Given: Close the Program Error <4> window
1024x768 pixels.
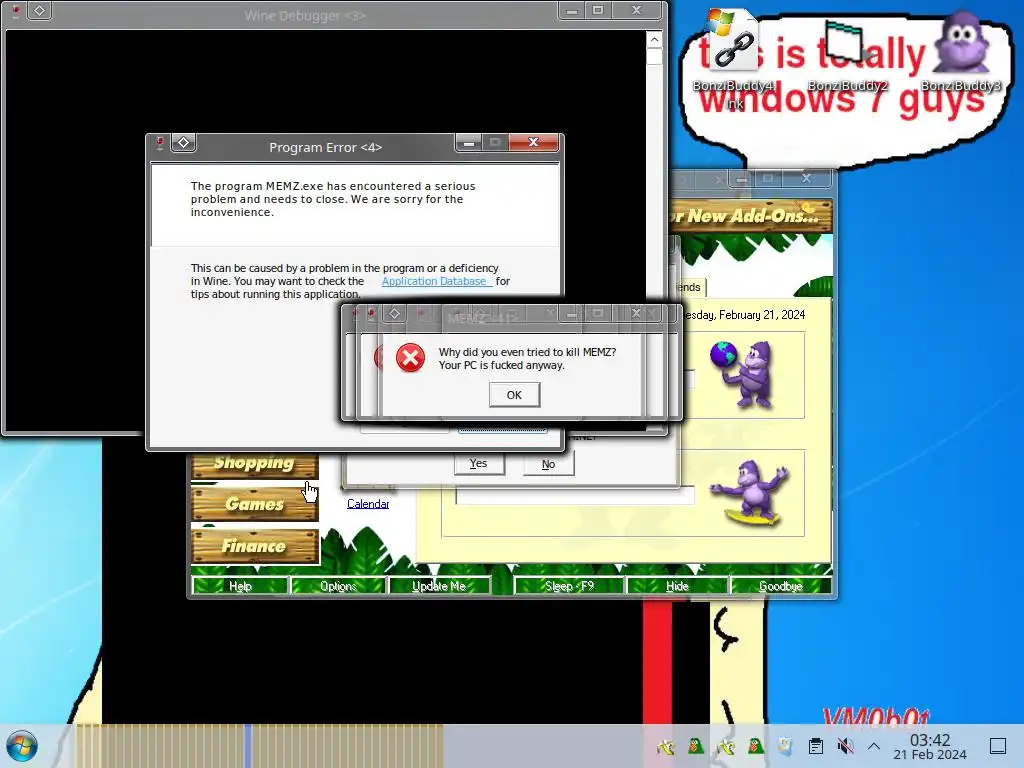Looking at the screenshot, I should [534, 142].
